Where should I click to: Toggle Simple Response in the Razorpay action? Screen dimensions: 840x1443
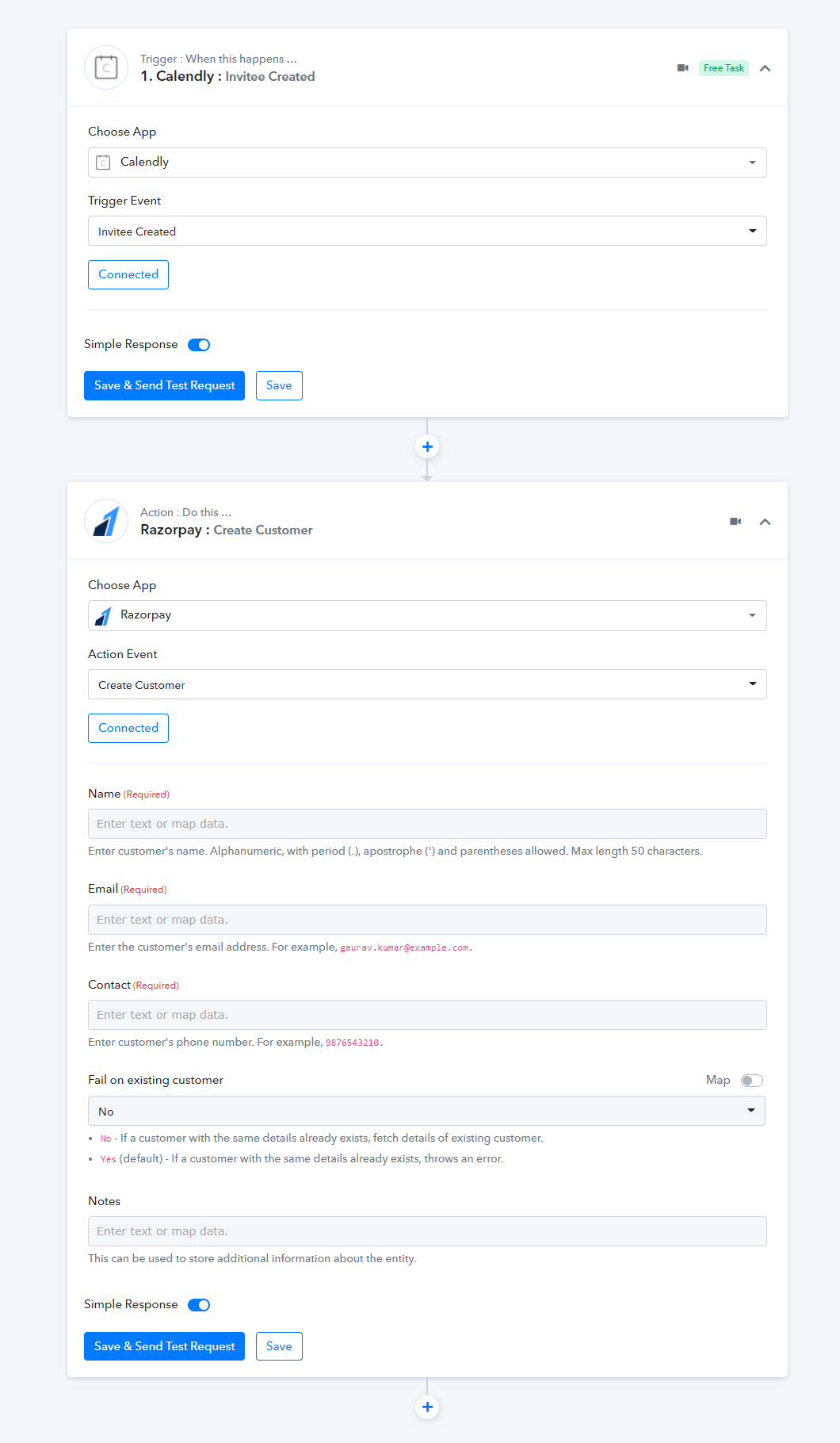[x=199, y=1305]
